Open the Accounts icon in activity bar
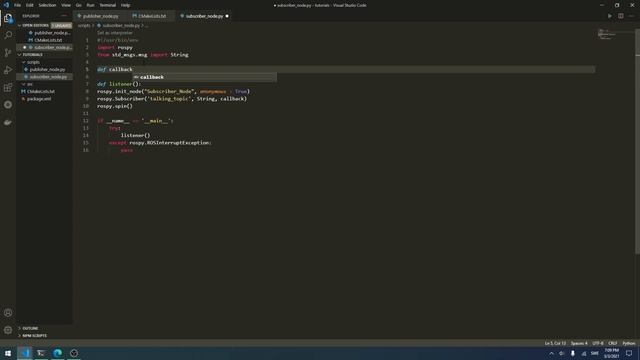The width and height of the screenshot is (640, 360). coord(8,313)
